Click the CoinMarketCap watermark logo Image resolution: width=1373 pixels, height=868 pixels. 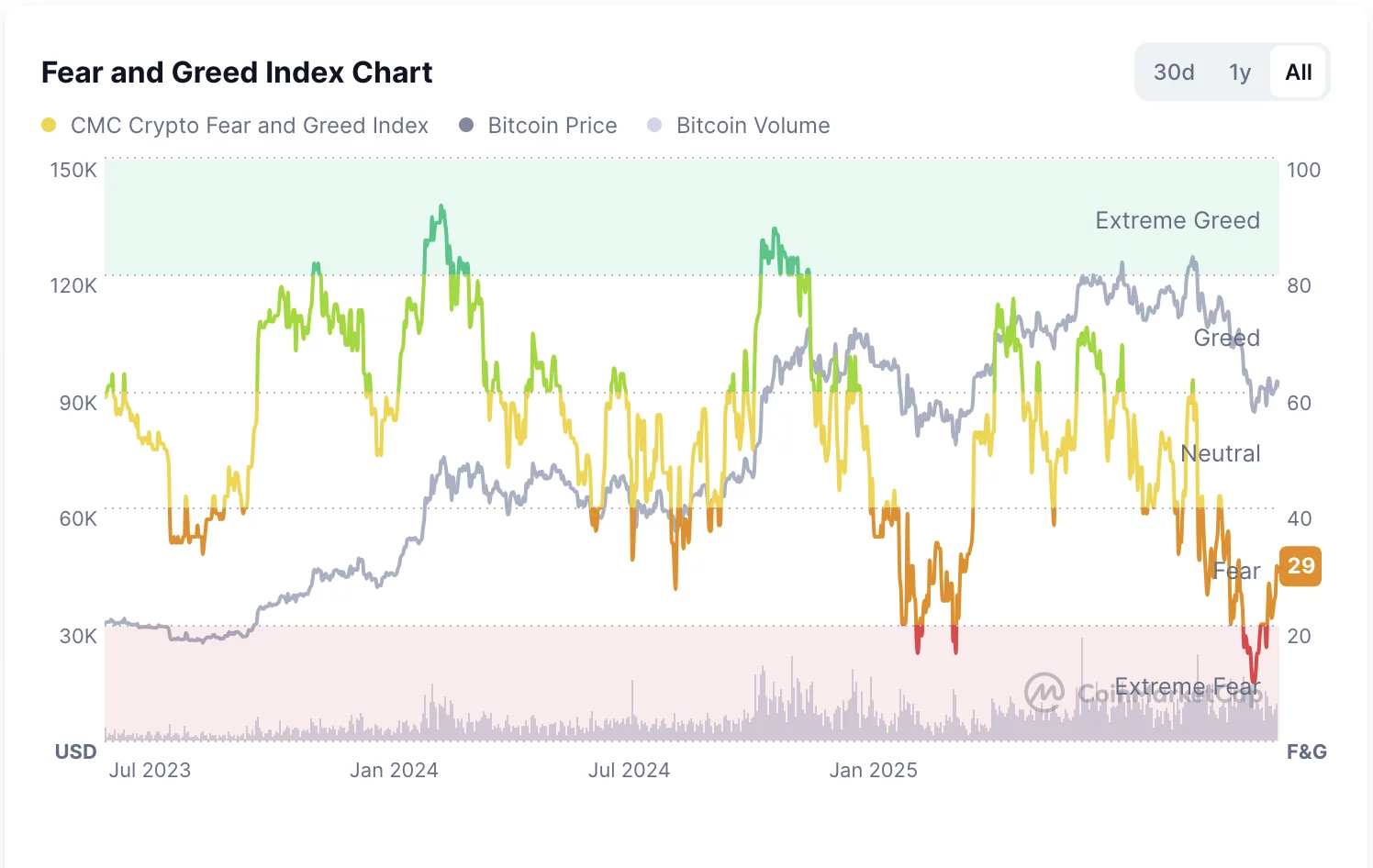point(1044,693)
